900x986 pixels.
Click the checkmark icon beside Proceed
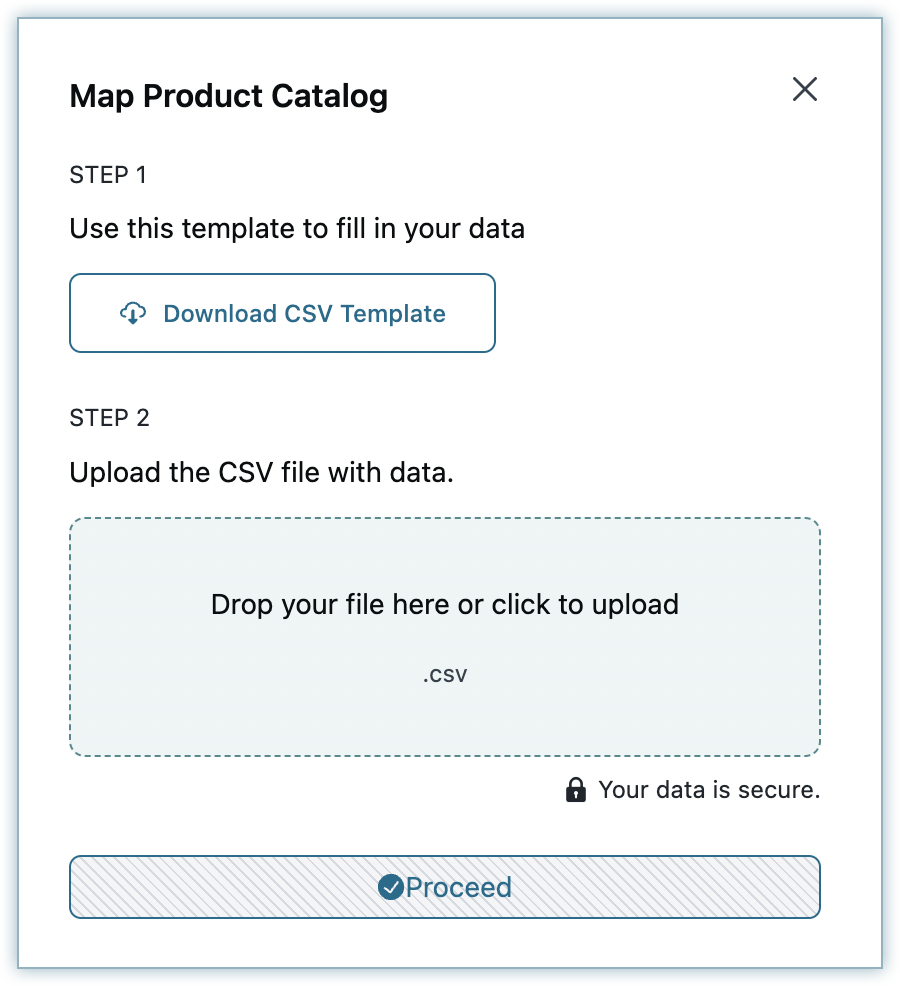390,887
